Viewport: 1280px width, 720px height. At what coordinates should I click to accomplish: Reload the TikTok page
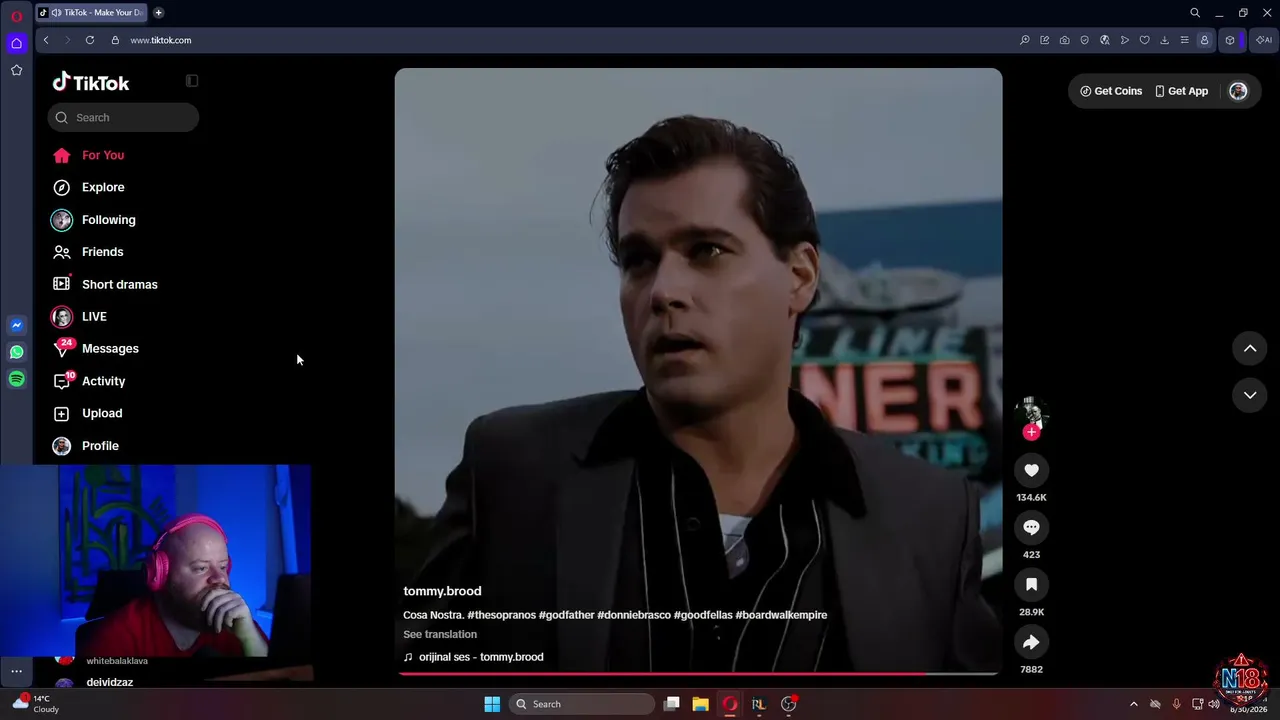(x=90, y=40)
